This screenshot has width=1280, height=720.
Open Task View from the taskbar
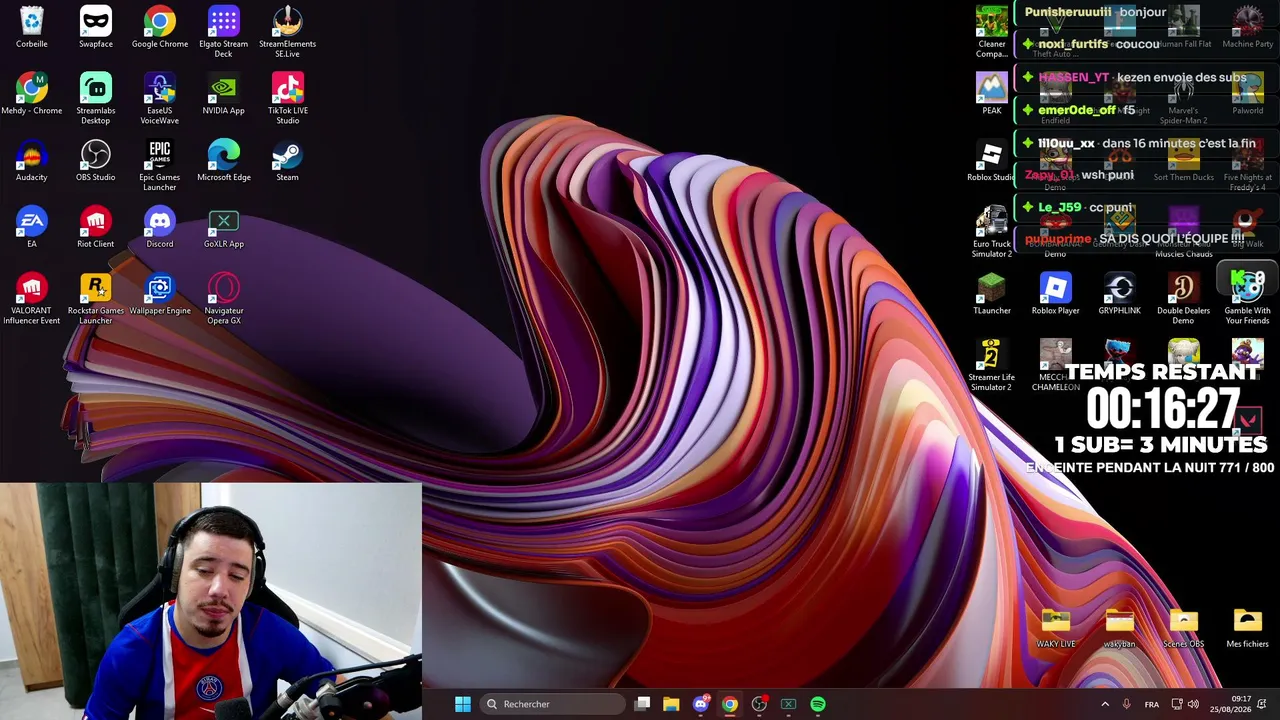(642, 704)
